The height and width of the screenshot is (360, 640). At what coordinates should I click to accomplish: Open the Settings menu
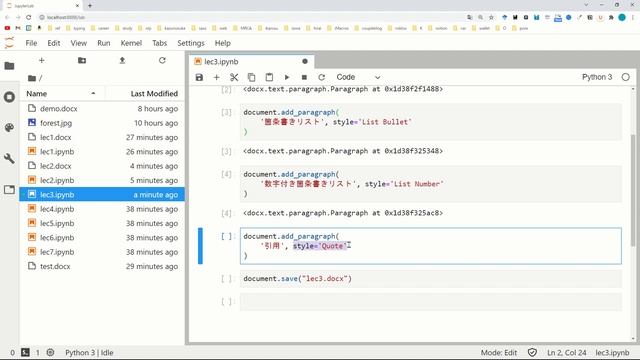191,43
